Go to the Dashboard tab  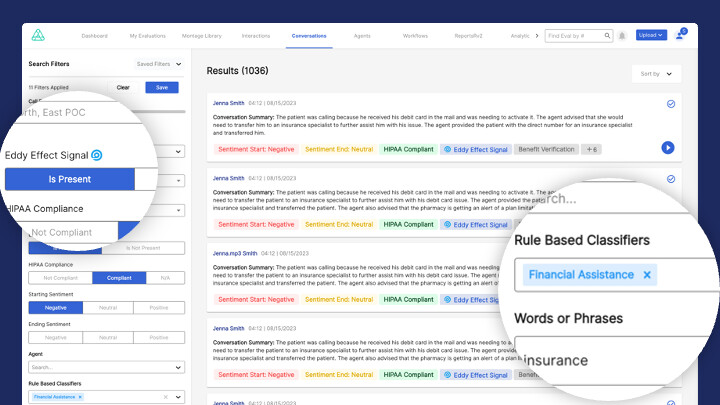click(95, 36)
